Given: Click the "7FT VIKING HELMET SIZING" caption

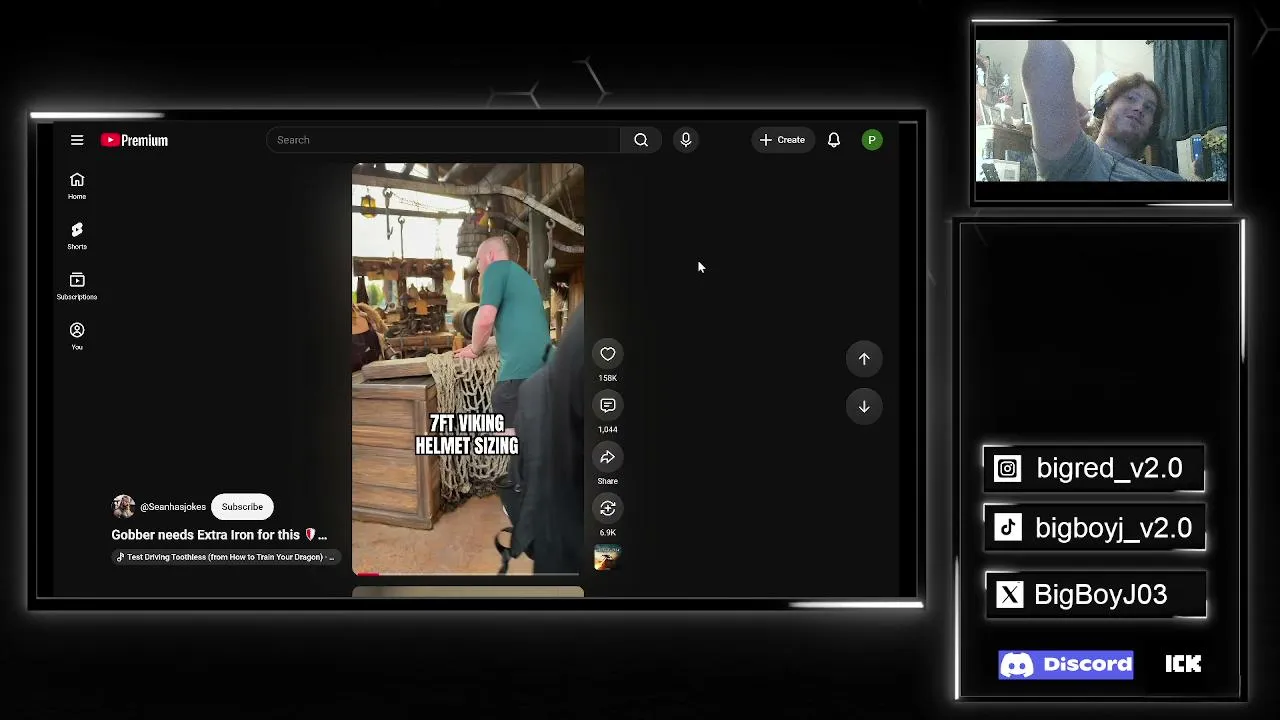Looking at the screenshot, I should point(467,435).
